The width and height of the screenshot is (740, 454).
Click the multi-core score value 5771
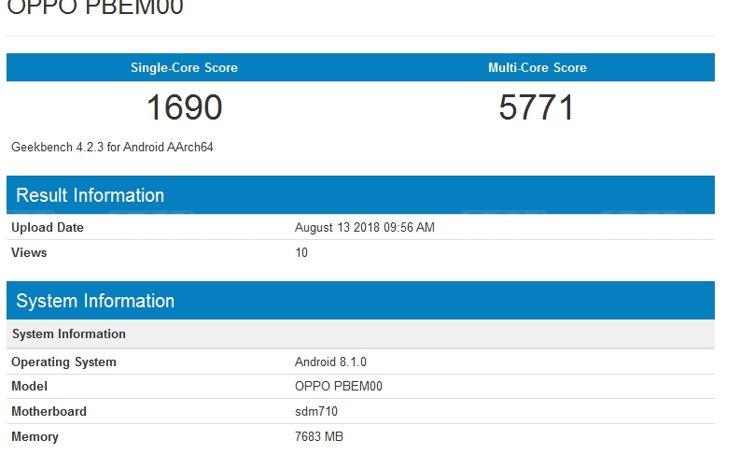coord(537,107)
